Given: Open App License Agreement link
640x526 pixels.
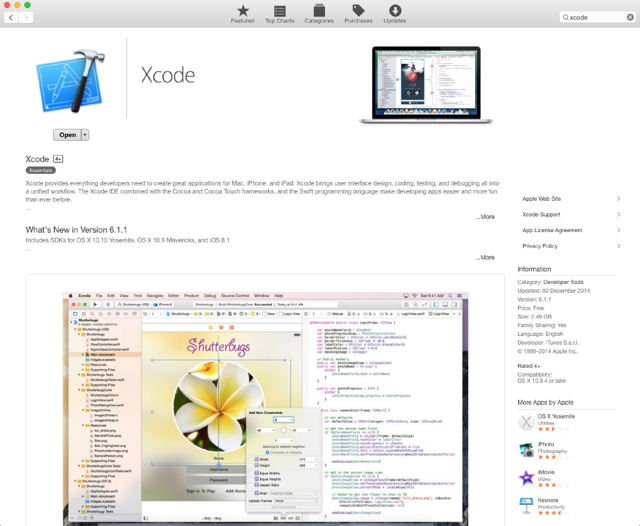Looking at the screenshot, I should 552,230.
